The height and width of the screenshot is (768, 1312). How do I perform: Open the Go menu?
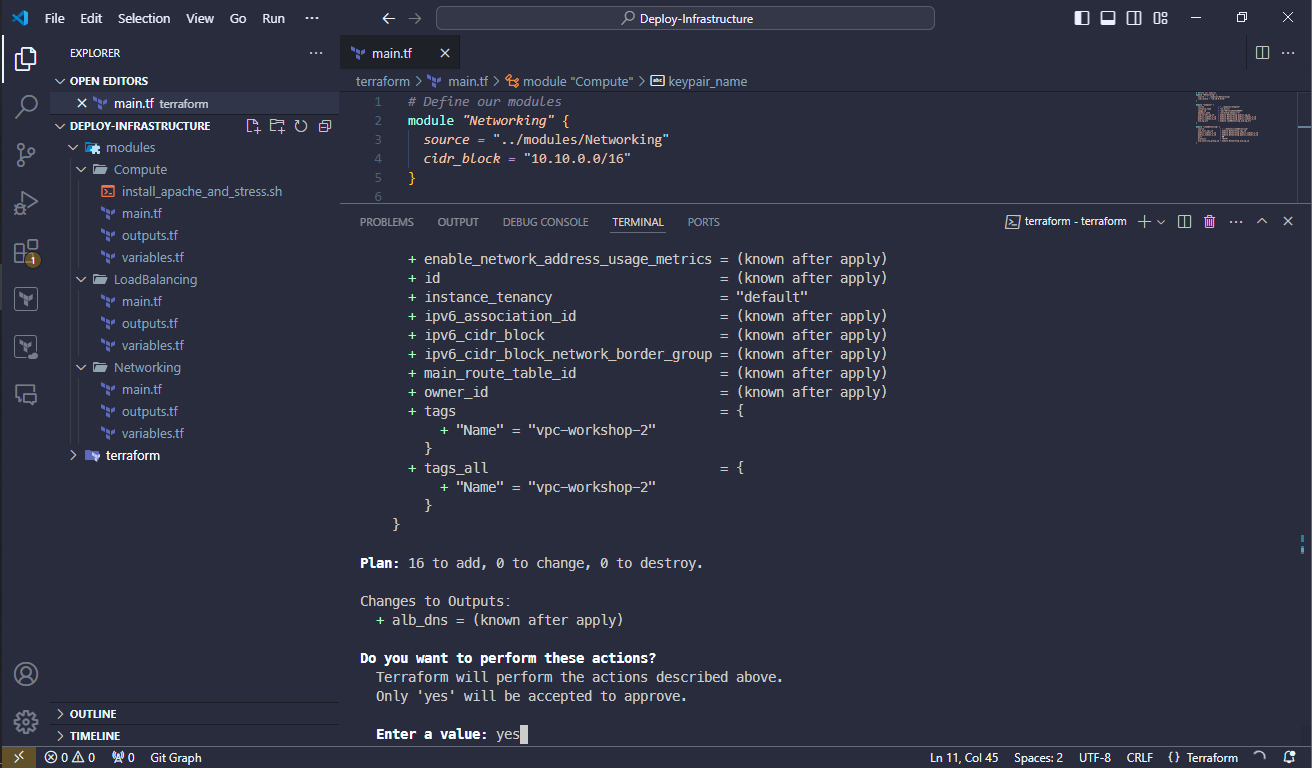(238, 18)
